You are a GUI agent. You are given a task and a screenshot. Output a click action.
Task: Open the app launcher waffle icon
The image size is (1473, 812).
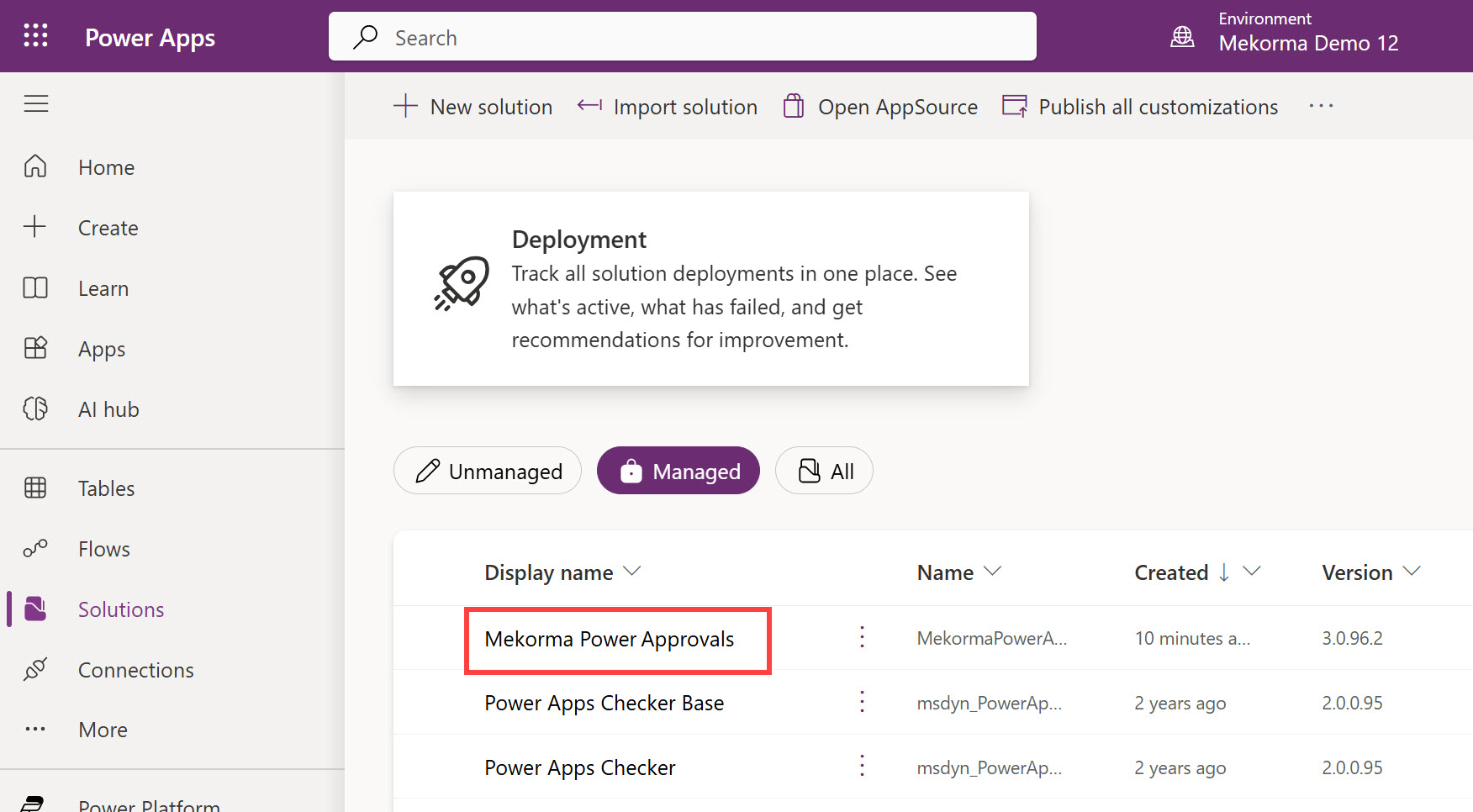pyautogui.click(x=35, y=36)
